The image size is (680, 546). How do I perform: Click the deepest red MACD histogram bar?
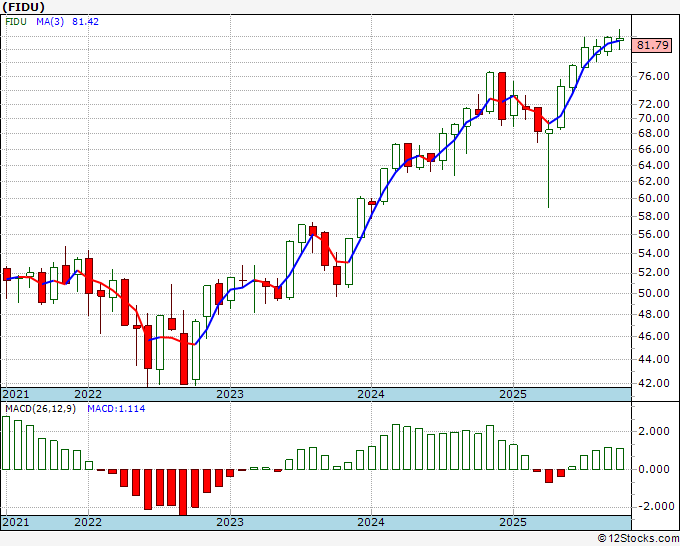pyautogui.click(x=183, y=492)
